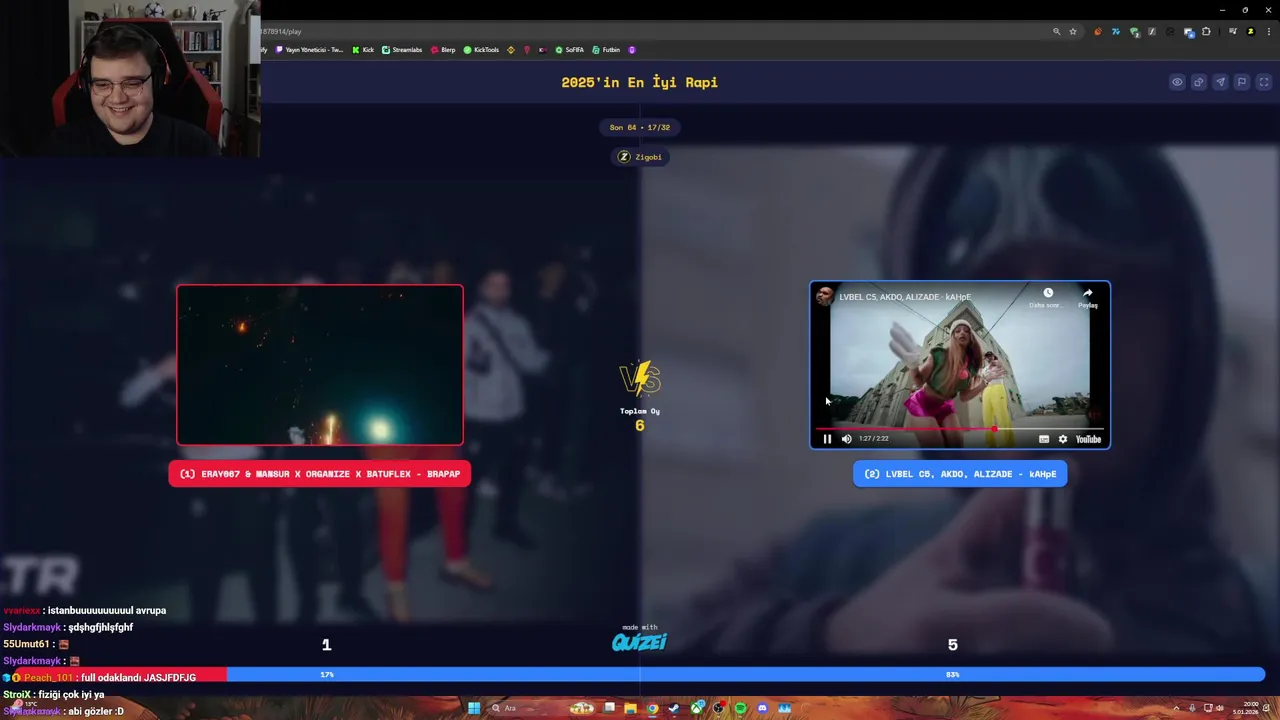Open the SoFIFA bookmark
1280x720 pixels.
pyautogui.click(x=570, y=50)
